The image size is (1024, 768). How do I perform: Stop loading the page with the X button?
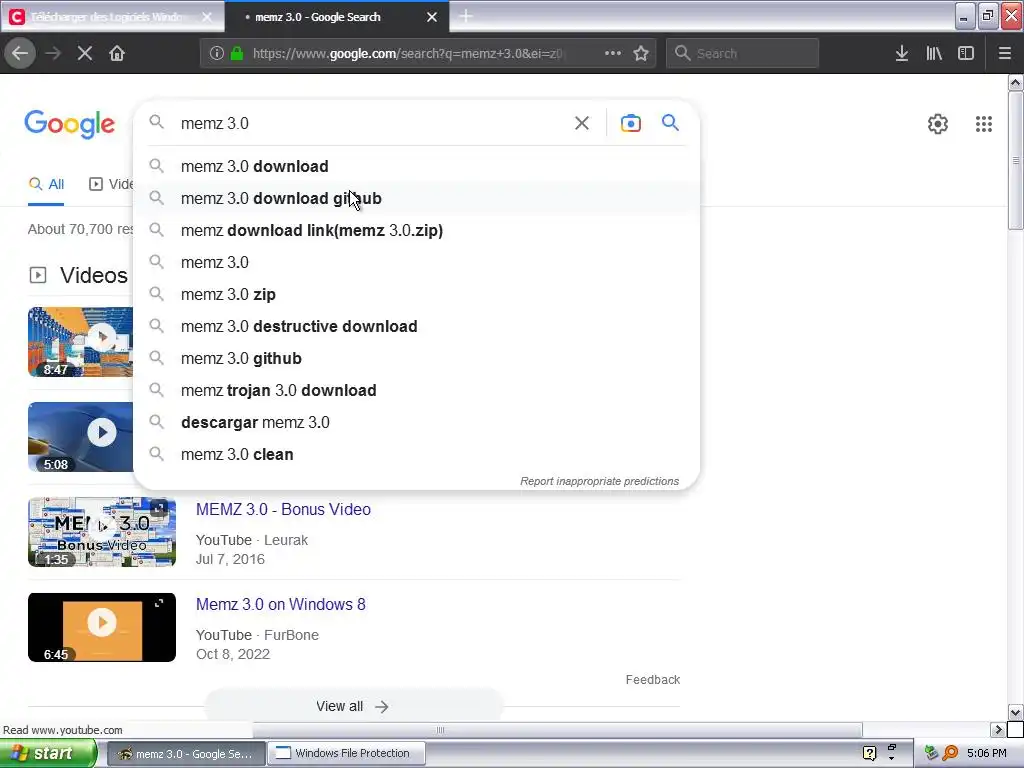(84, 53)
